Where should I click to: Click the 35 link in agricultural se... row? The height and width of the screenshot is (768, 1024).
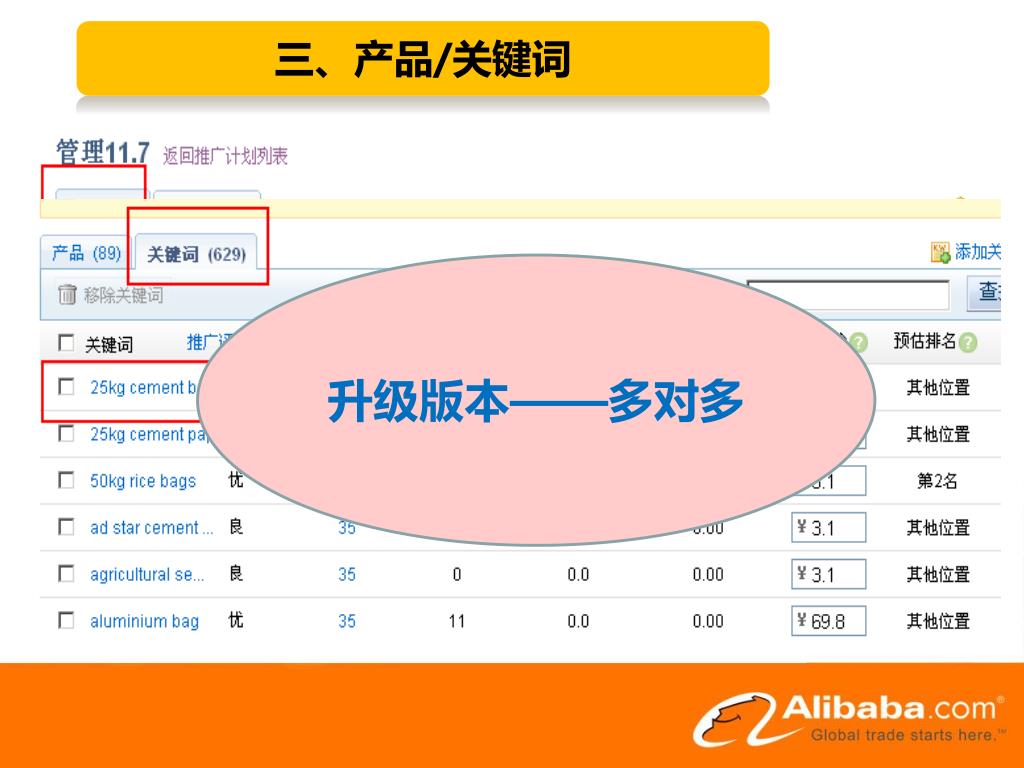[x=347, y=575]
